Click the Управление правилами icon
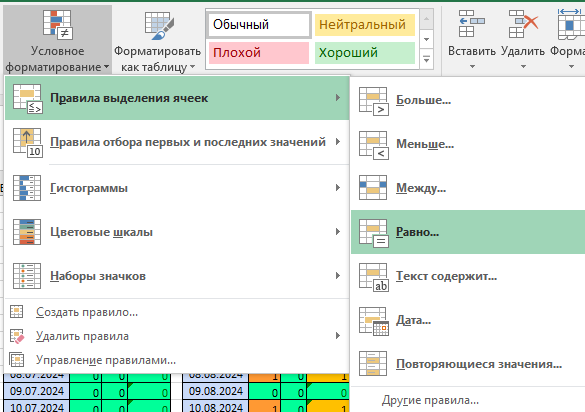The image size is (585, 412). tap(17, 360)
